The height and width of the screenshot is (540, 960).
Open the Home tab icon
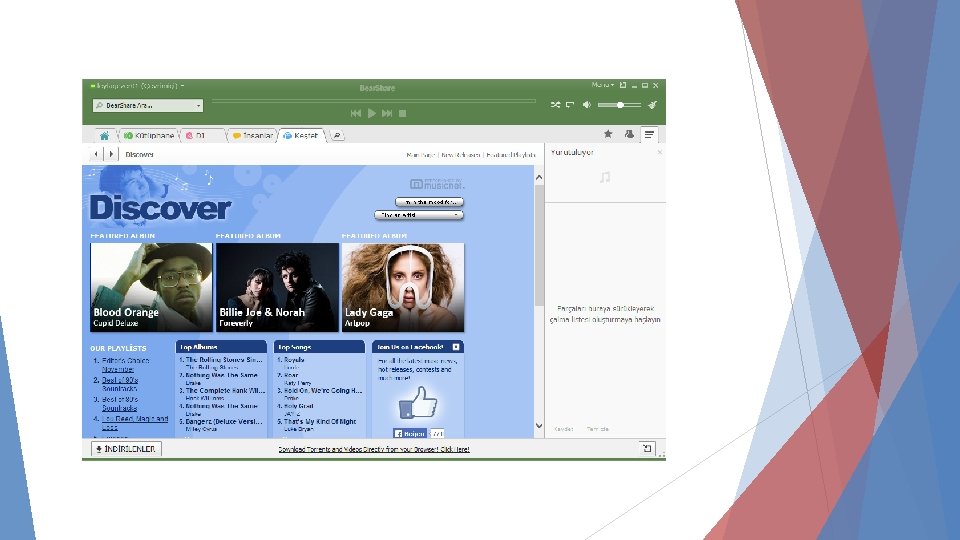click(x=105, y=135)
